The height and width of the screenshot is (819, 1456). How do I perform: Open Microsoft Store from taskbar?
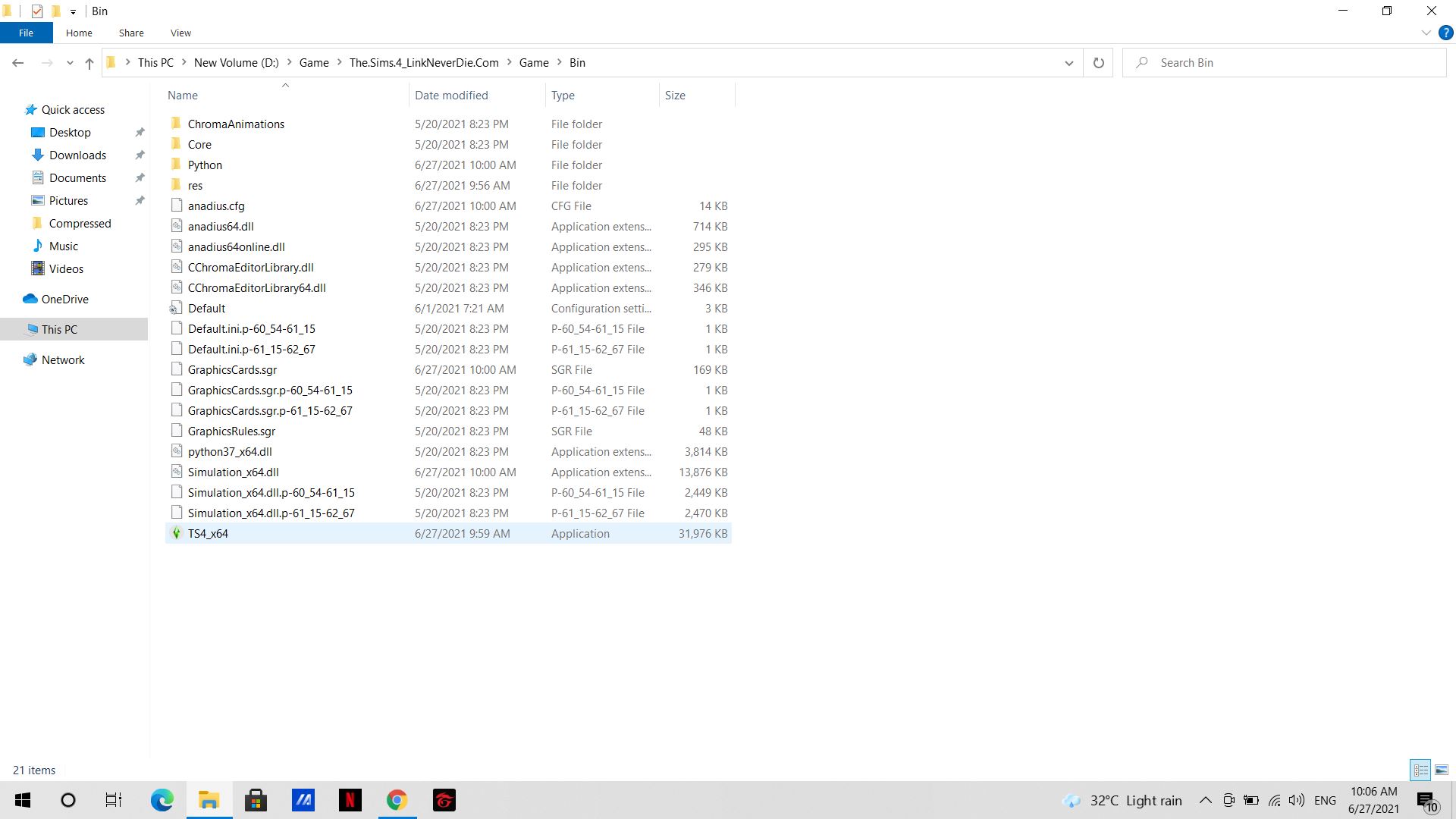coord(256,800)
